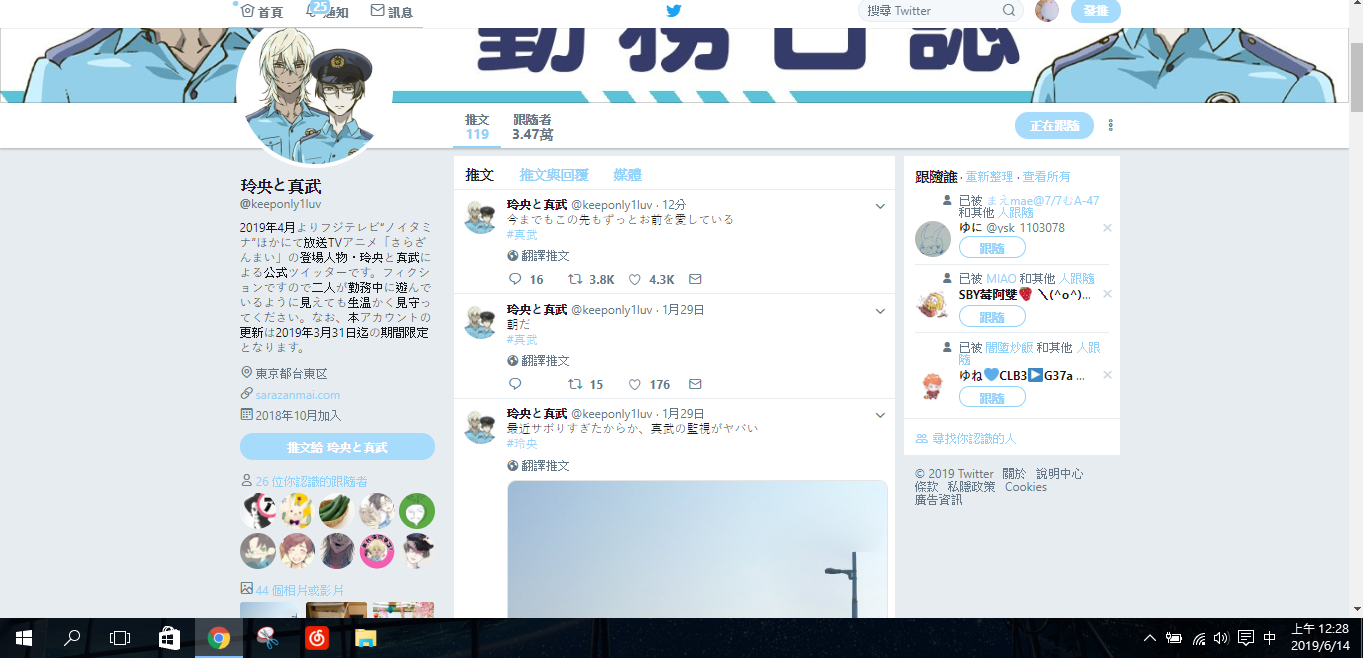Expand the 12分 tweet options chevron
This screenshot has width=1363, height=658.
[x=880, y=206]
